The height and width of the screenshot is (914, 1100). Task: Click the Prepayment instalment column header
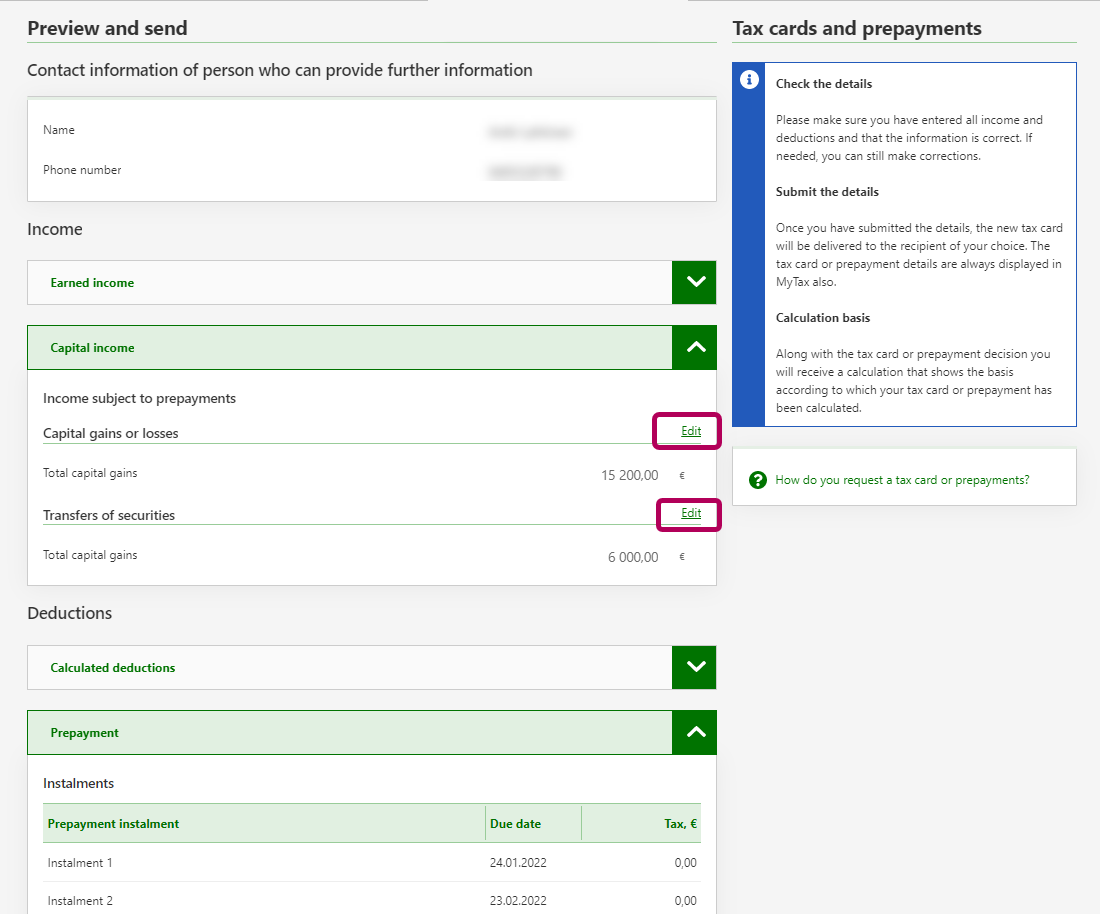(x=113, y=824)
